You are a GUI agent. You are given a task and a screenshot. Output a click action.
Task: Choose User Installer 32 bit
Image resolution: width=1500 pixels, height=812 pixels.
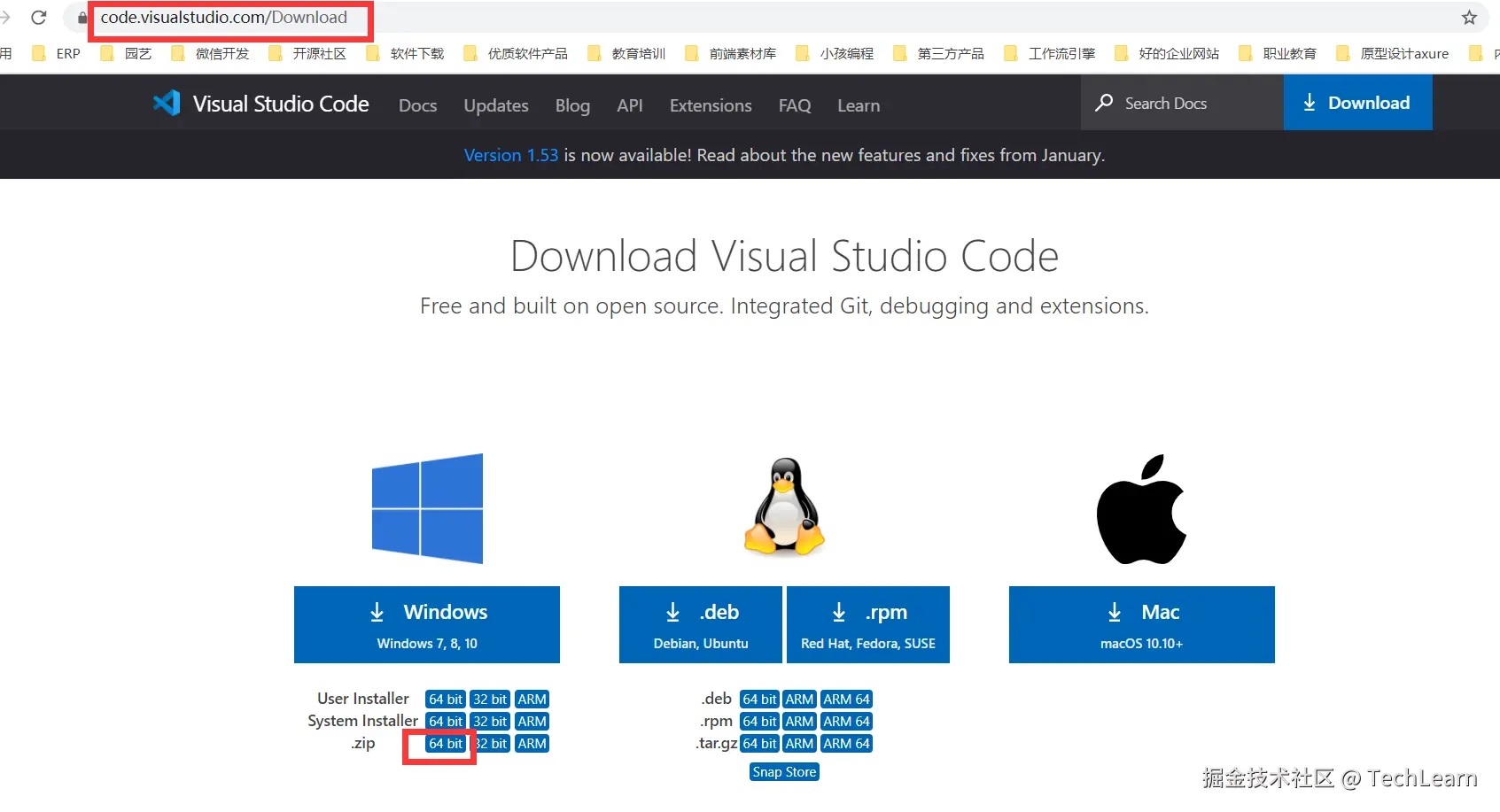tap(490, 700)
